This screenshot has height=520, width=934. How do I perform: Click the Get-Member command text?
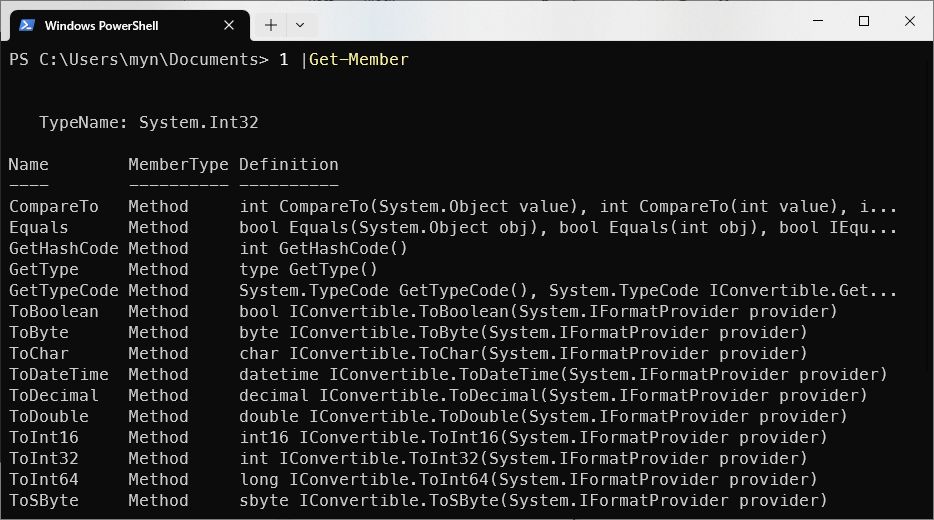(x=359, y=60)
